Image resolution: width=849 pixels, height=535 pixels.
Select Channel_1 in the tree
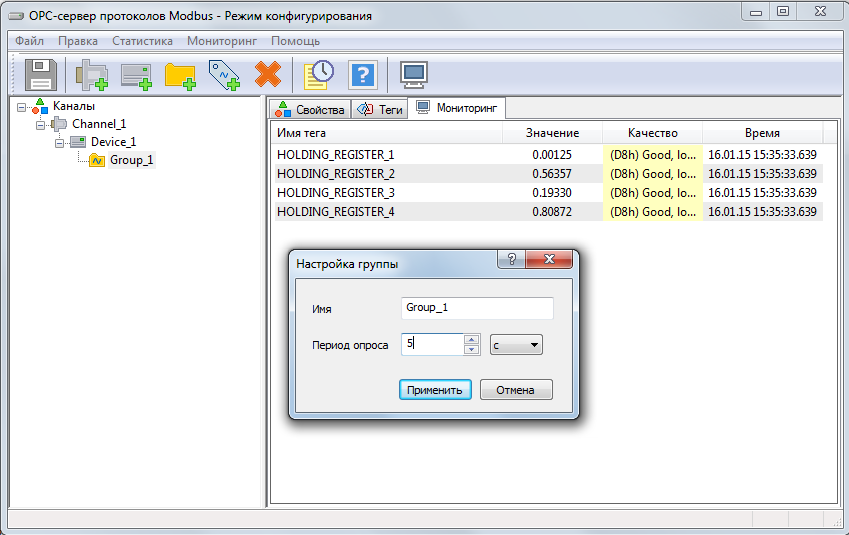(99, 124)
